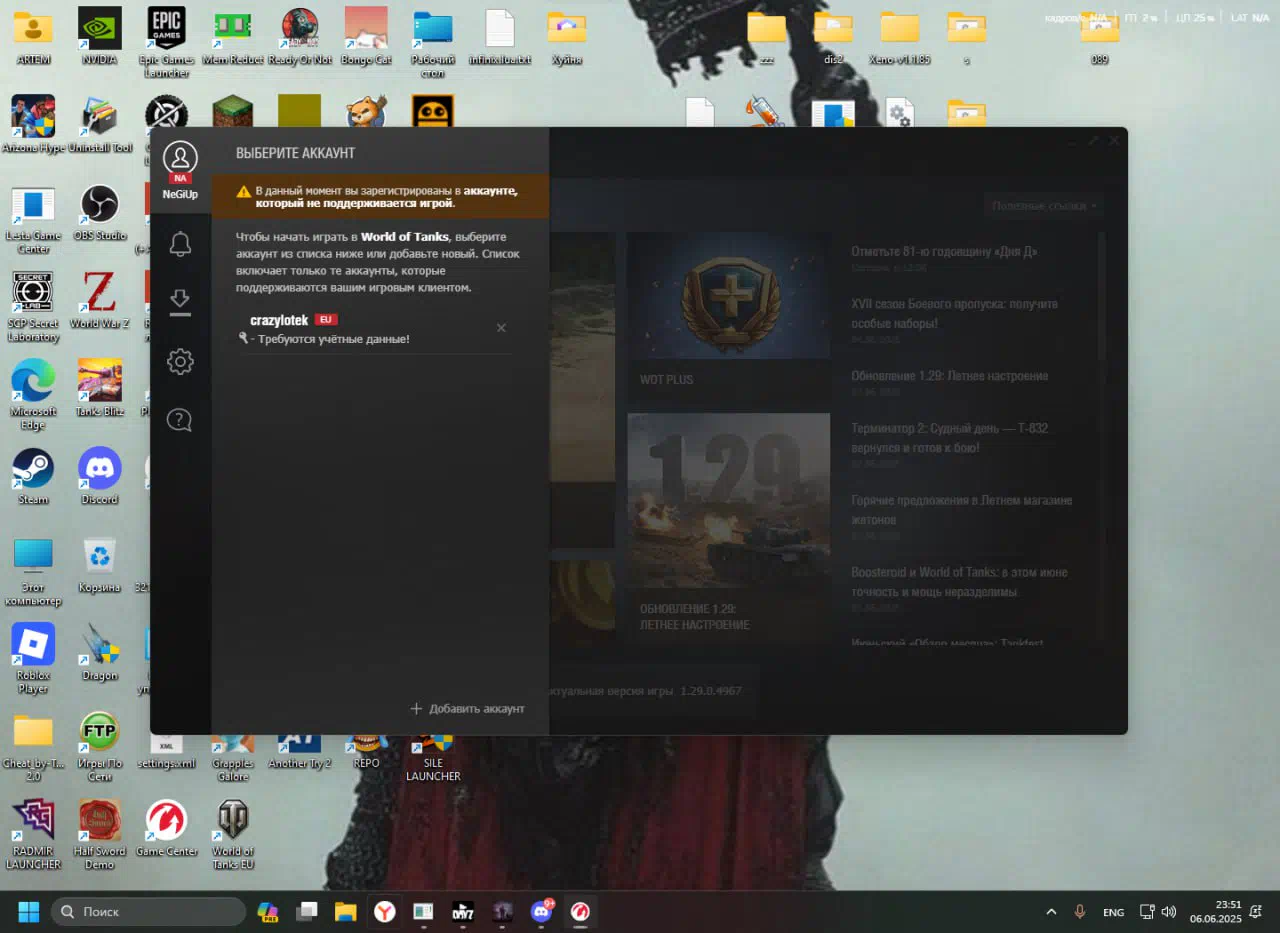
Task: Open the help question-mark icon
Action: coord(179,420)
